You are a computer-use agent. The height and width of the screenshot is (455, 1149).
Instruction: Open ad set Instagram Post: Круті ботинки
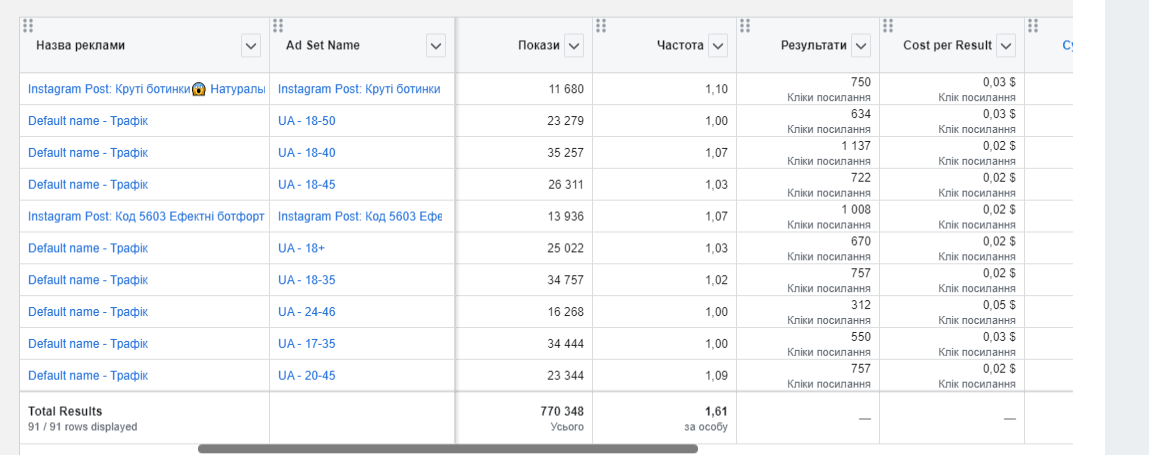[x=359, y=89]
